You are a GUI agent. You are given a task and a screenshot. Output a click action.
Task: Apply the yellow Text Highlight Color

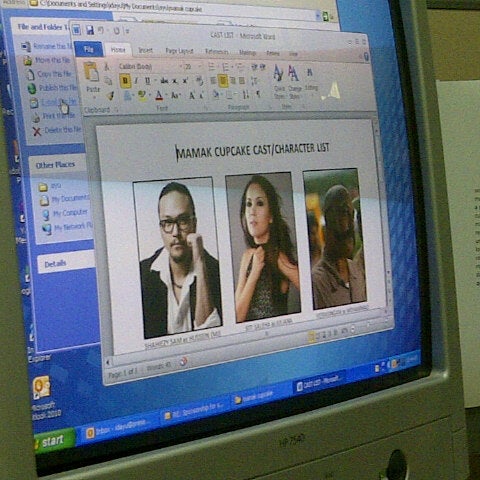143,96
